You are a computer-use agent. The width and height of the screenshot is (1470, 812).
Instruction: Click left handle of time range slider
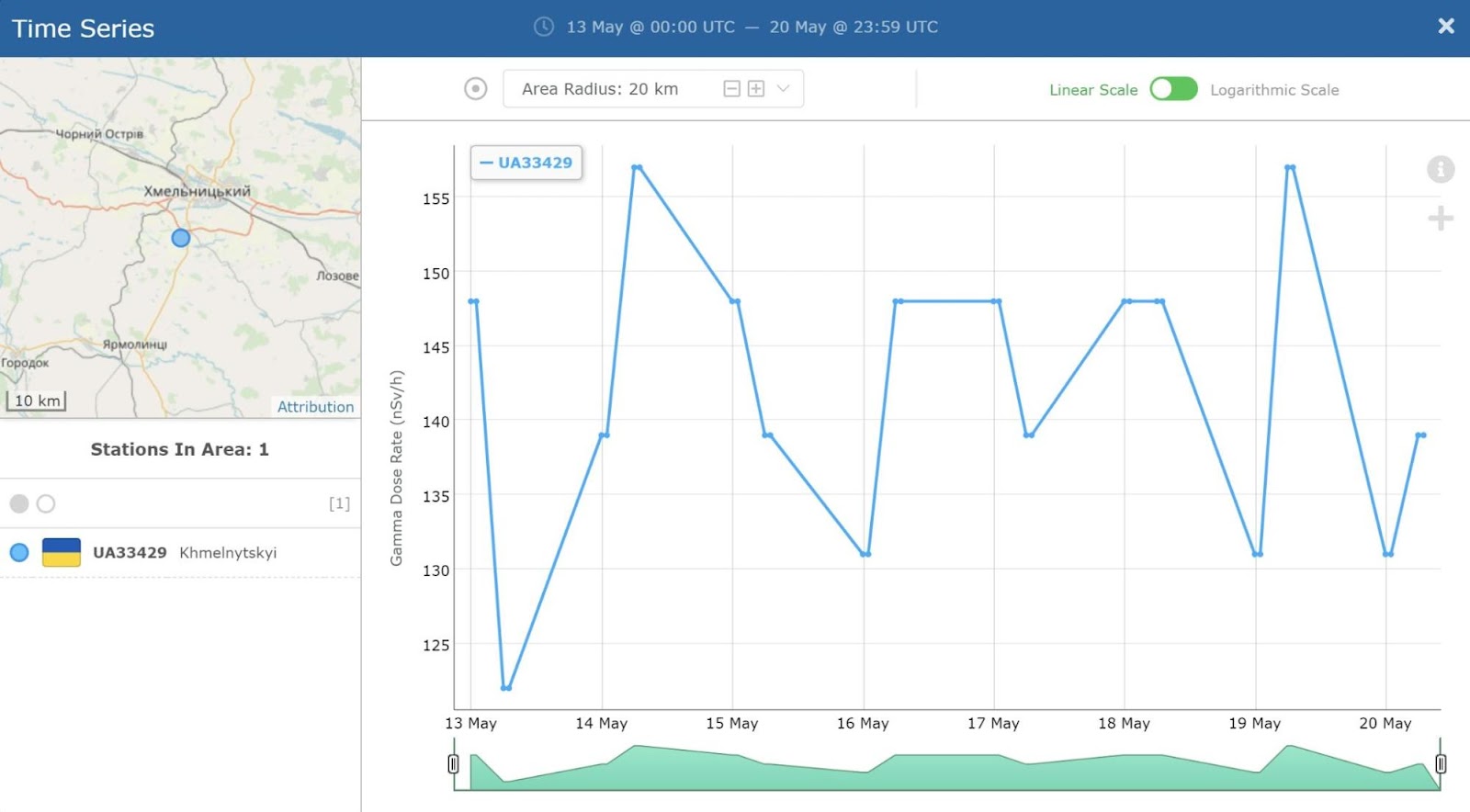coord(453,763)
